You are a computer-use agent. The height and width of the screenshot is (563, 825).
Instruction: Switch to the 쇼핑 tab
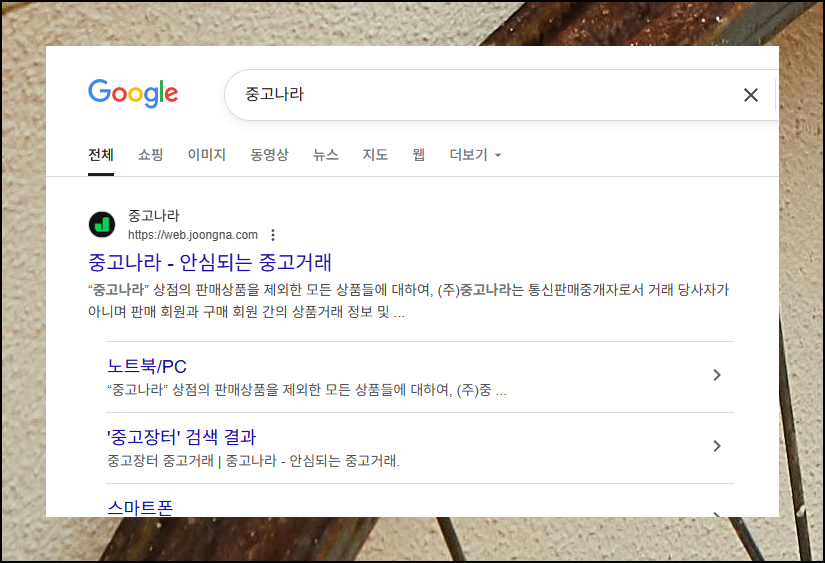click(x=150, y=155)
